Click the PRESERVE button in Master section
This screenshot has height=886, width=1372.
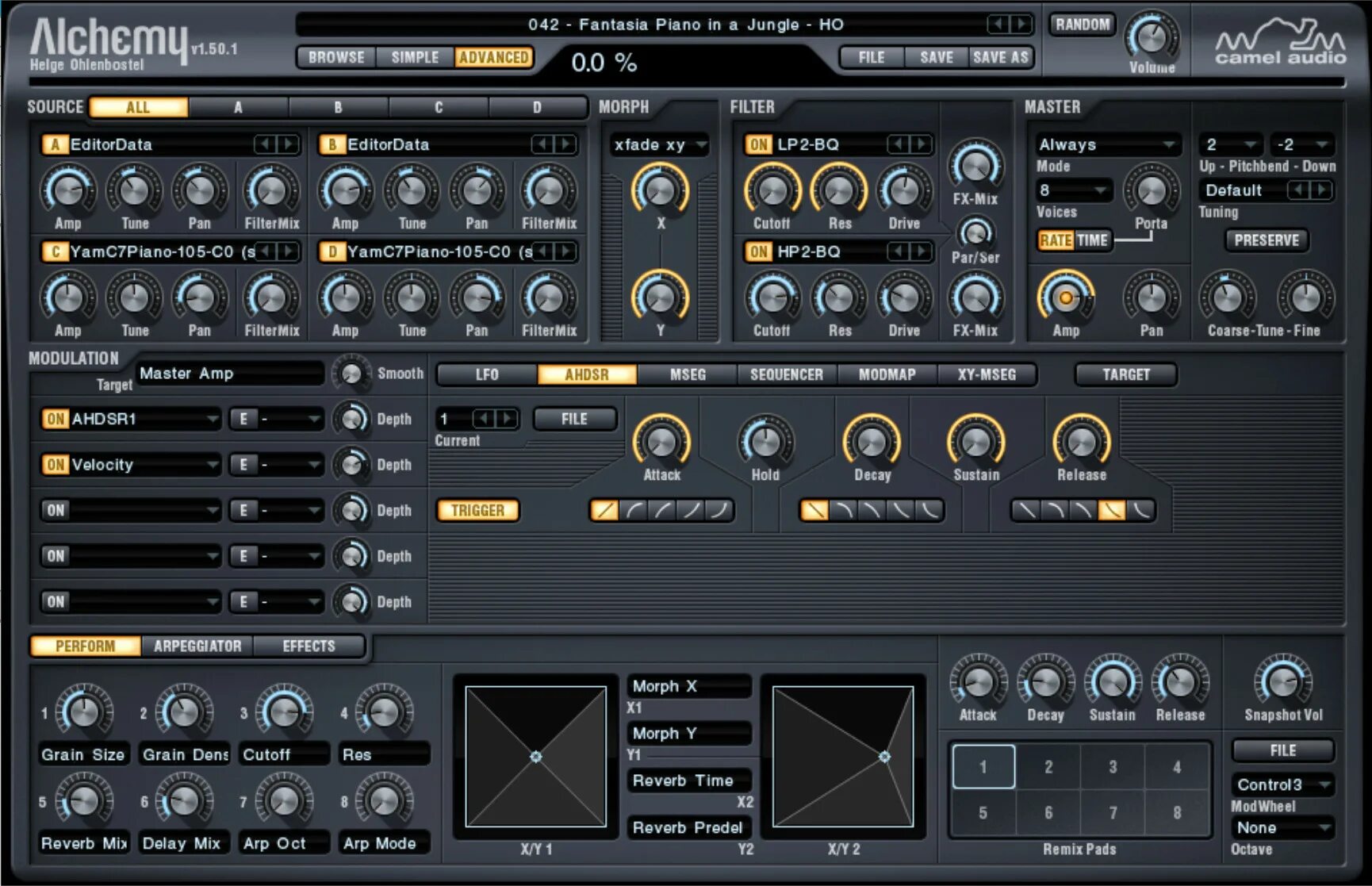coord(1267,240)
